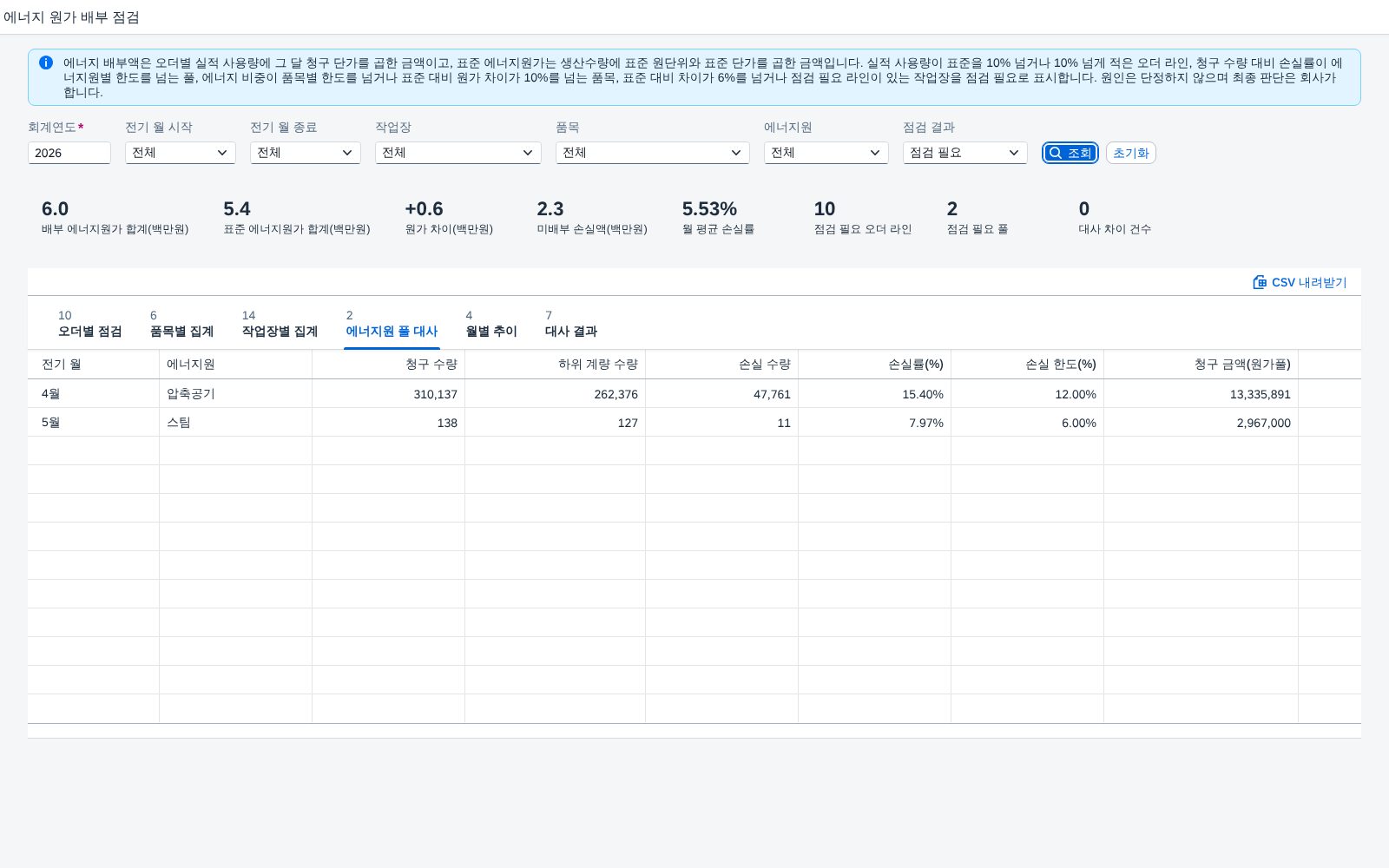The height and width of the screenshot is (868, 1389).
Task: Click the 청구 수량 column header
Action: tap(389, 365)
